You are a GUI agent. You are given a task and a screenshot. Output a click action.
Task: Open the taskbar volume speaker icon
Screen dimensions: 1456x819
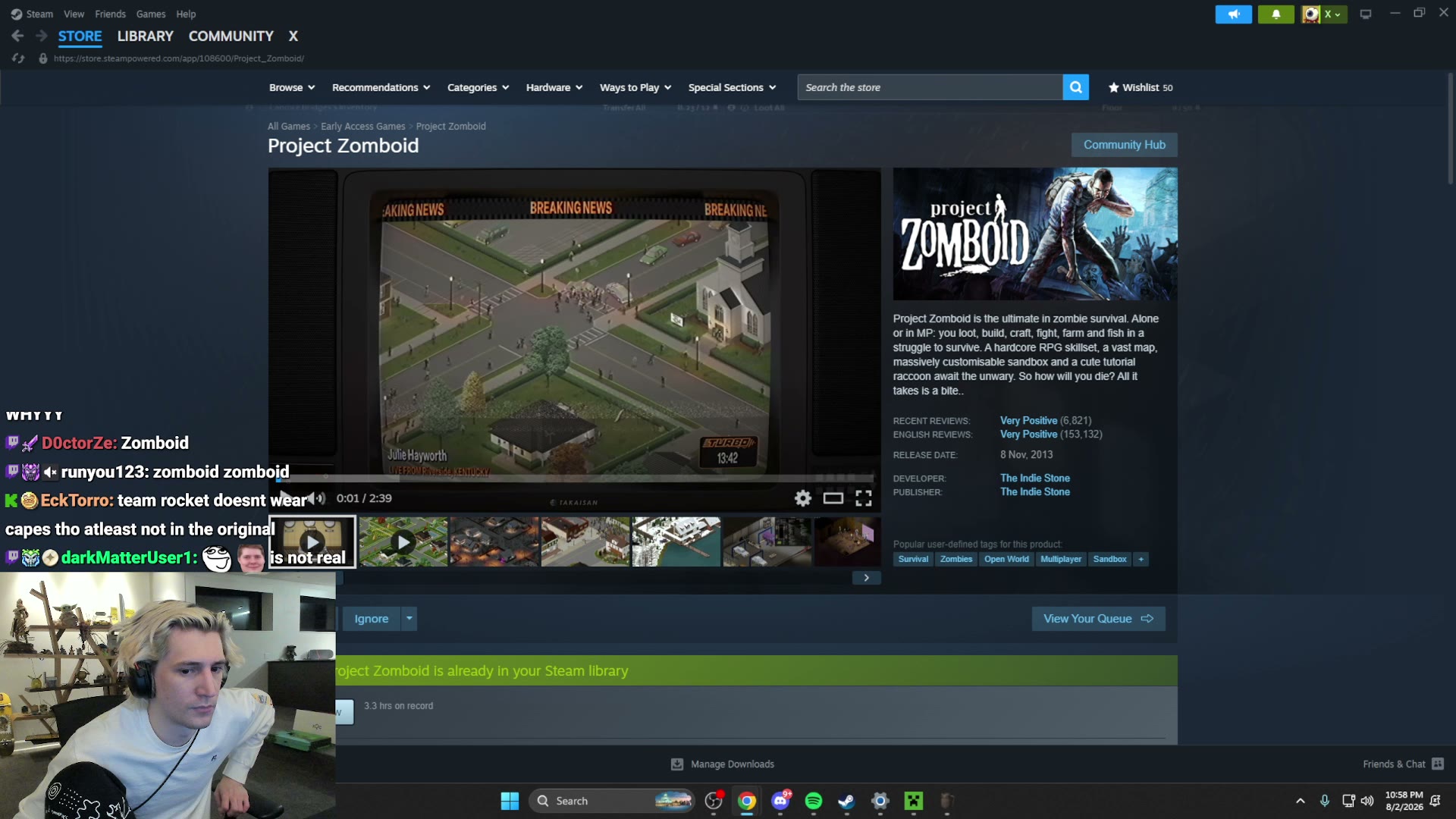1367,801
